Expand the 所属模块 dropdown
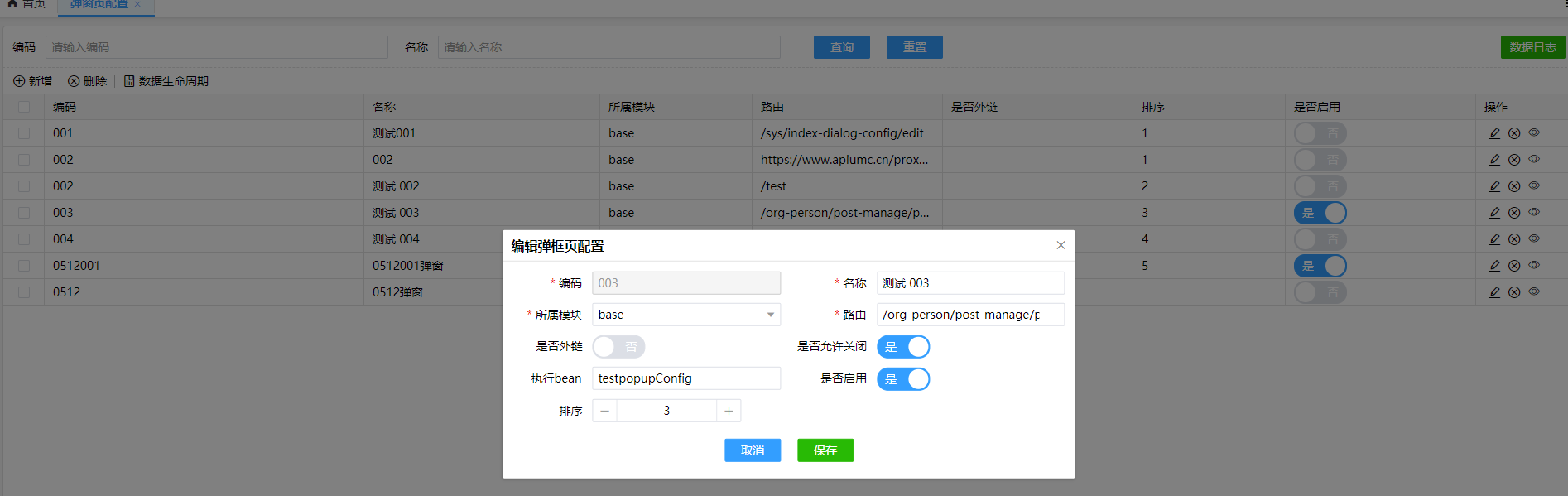This screenshot has width=1568, height=496. pyautogui.click(x=770, y=315)
